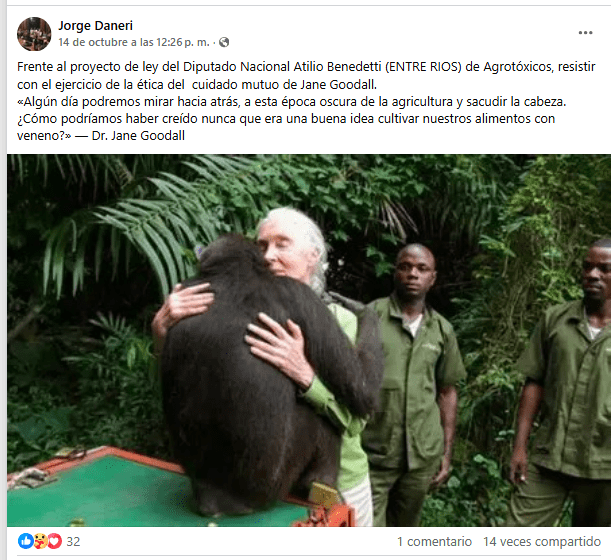Open Jorge Daneri's round profile picture
Screen dimensions: 611x560
34,34
